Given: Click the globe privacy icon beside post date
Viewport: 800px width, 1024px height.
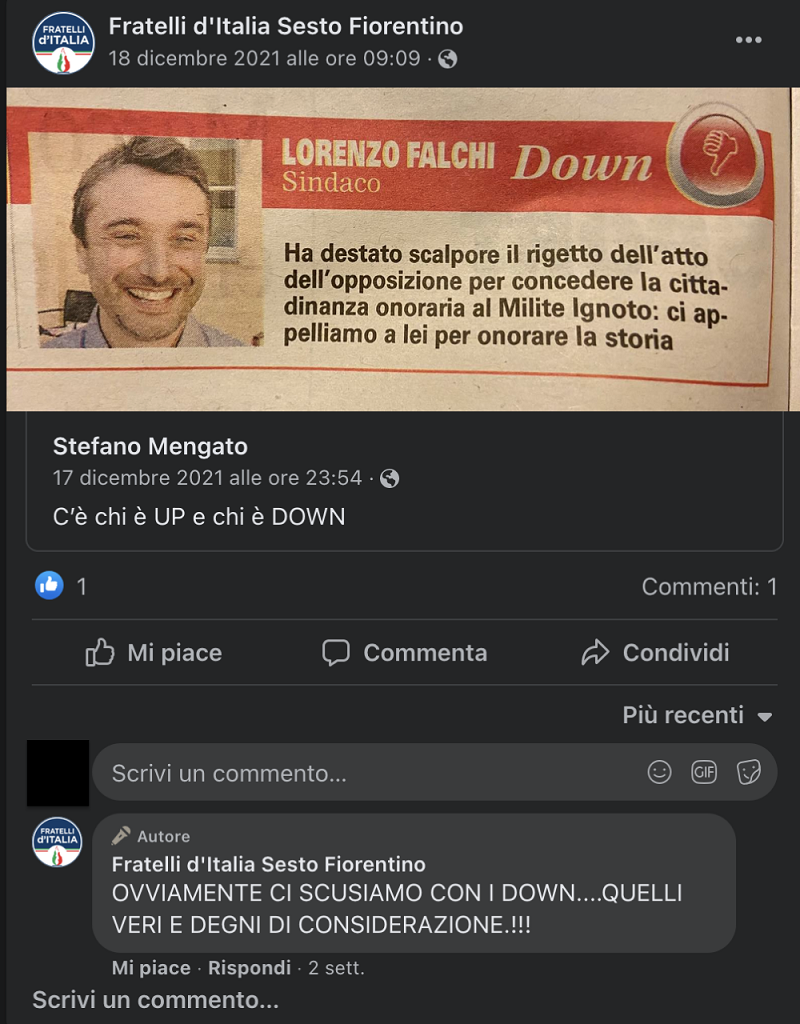Looking at the screenshot, I should [x=447, y=59].
